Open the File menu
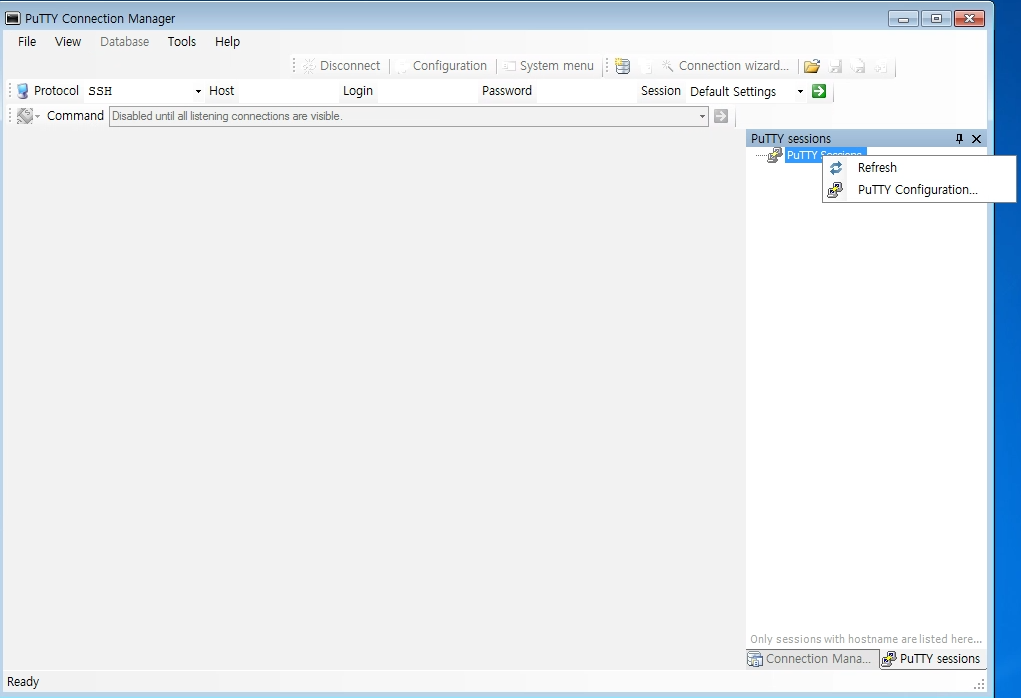The width and height of the screenshot is (1021, 698). [27, 42]
